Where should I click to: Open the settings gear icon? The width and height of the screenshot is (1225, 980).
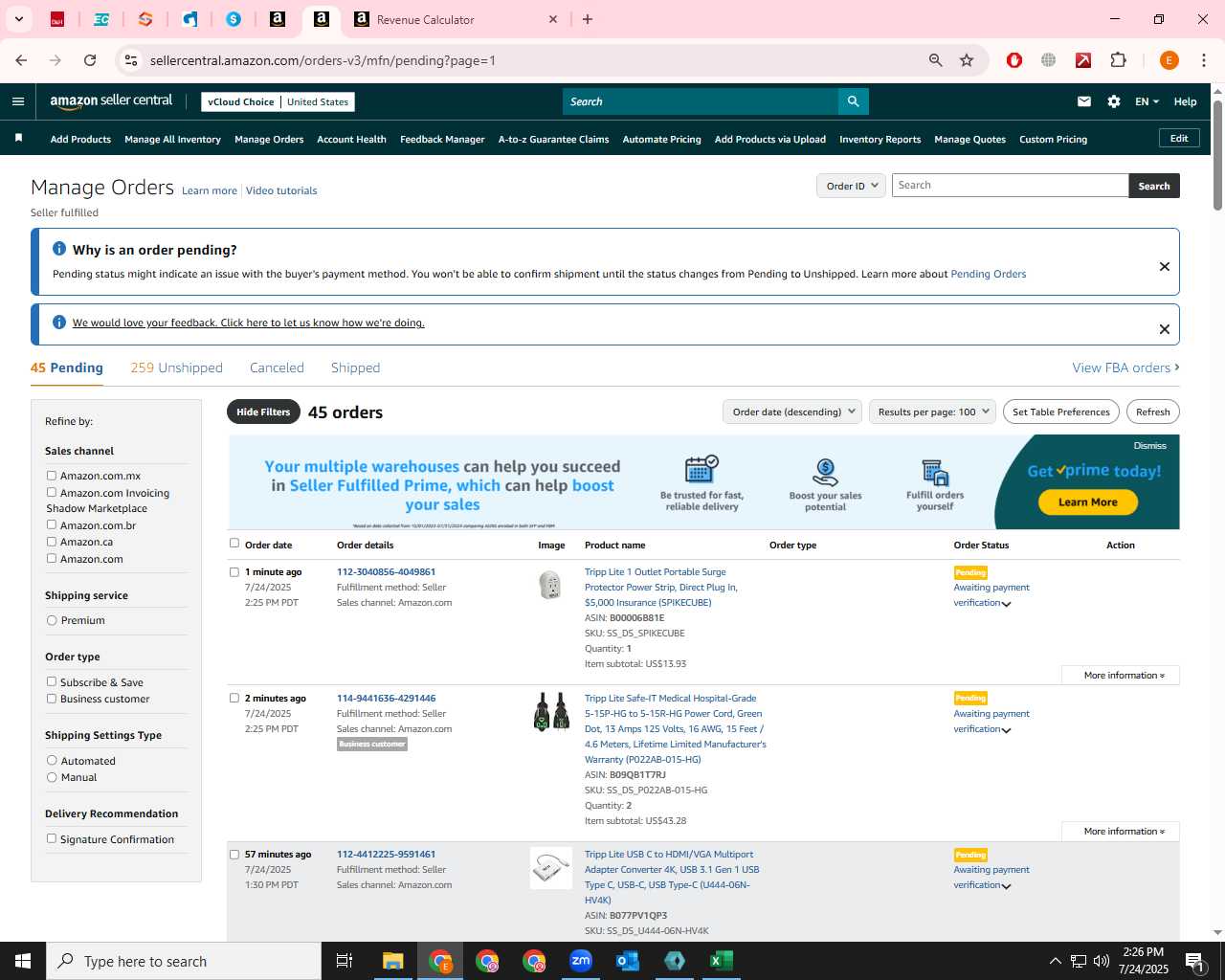click(1114, 101)
